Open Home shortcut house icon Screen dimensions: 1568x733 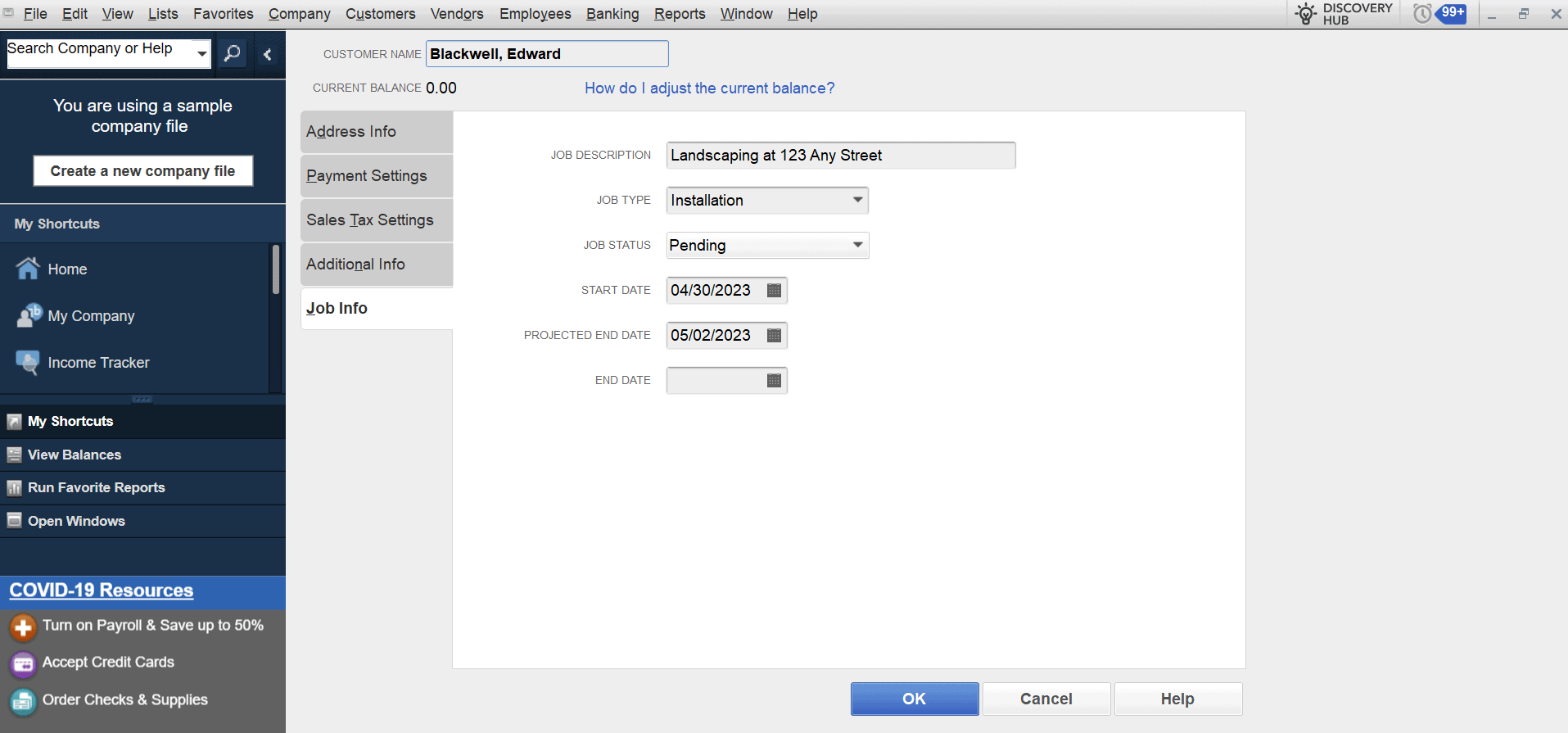(x=28, y=269)
